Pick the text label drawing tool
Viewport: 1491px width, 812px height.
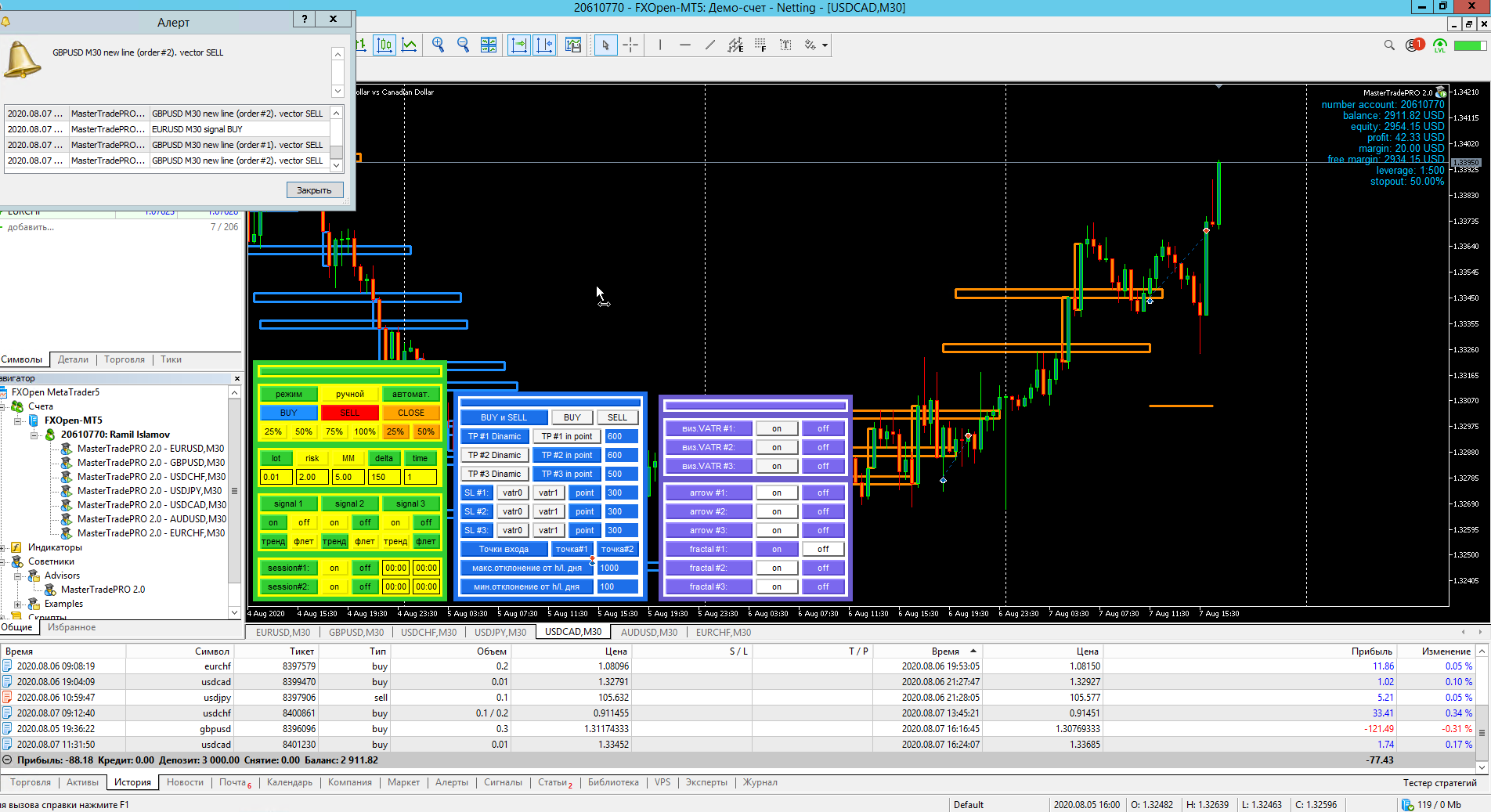click(785, 45)
